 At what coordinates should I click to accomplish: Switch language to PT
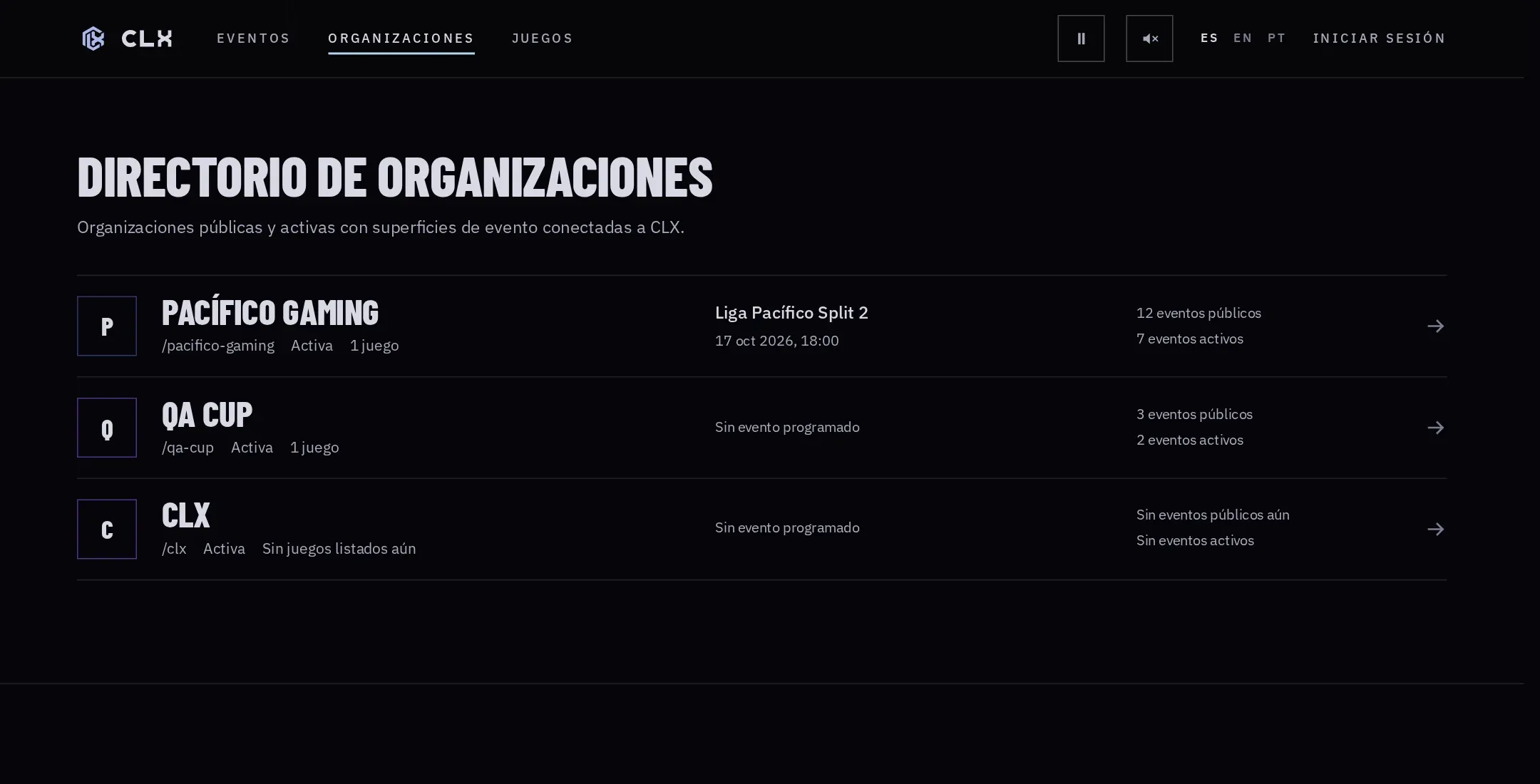(1277, 38)
